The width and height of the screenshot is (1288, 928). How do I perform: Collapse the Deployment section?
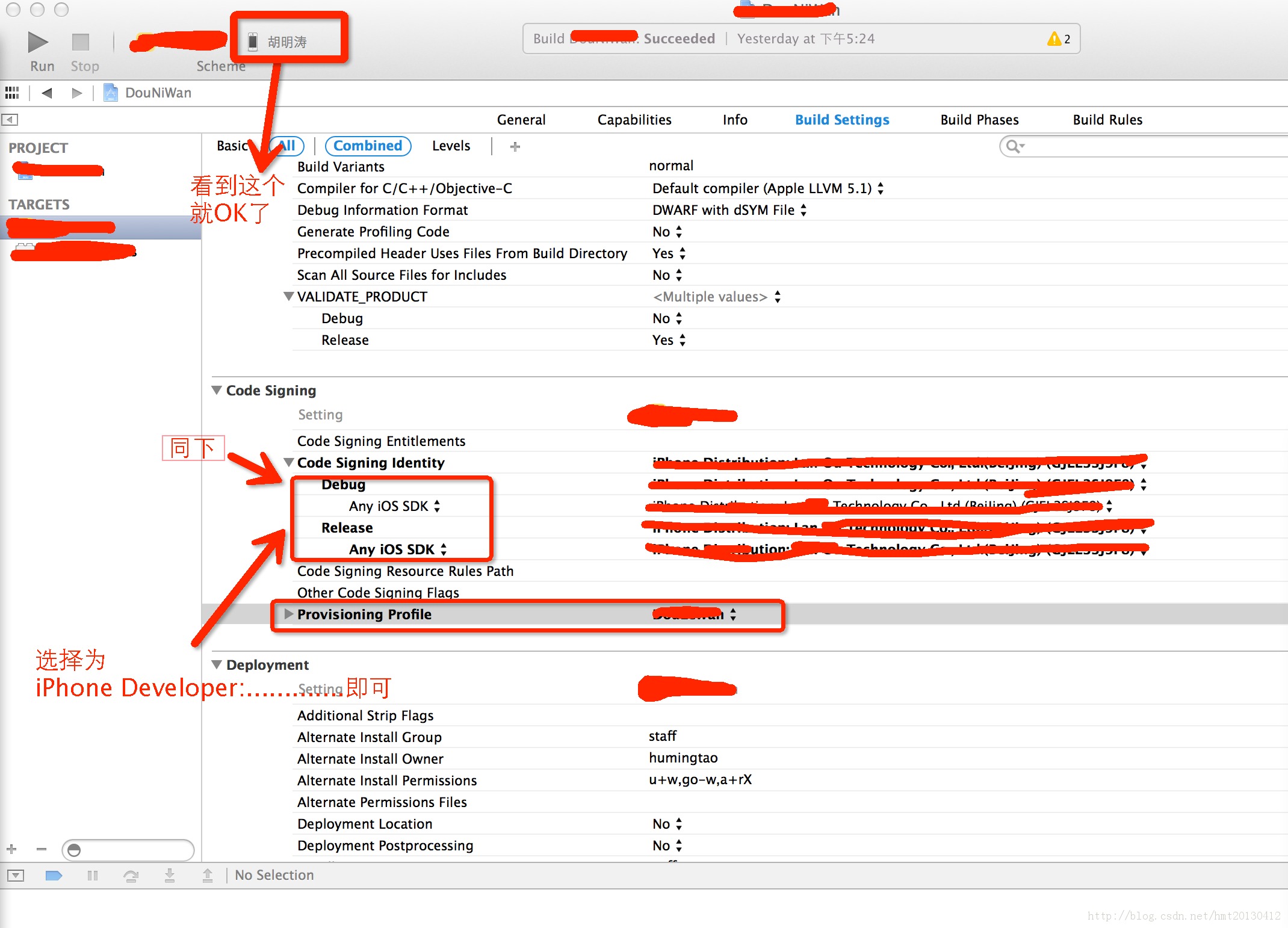click(217, 664)
